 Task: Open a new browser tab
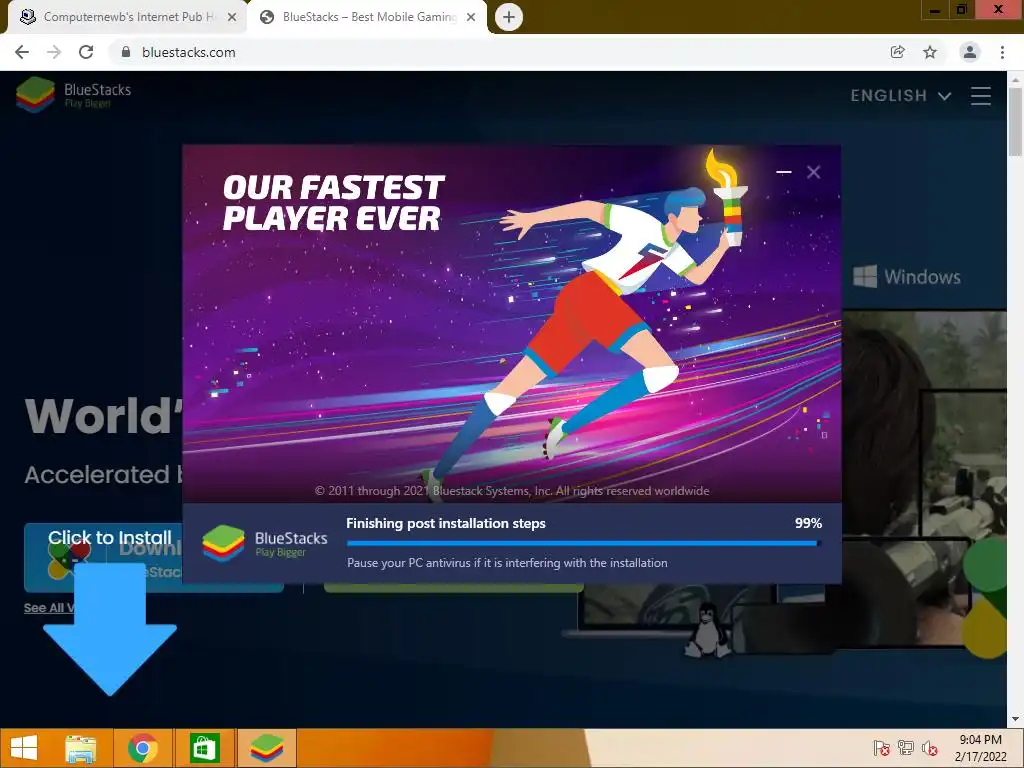(509, 17)
